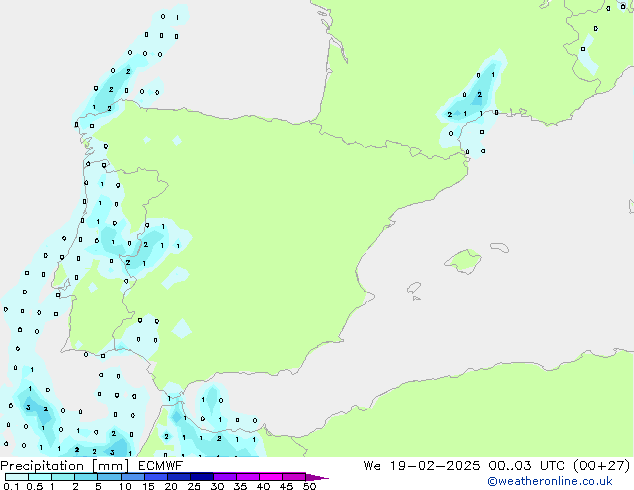Screen dimensions: 634x490
Task: Select the 'Precipitation [mm]' title text
Action: pos(65,466)
